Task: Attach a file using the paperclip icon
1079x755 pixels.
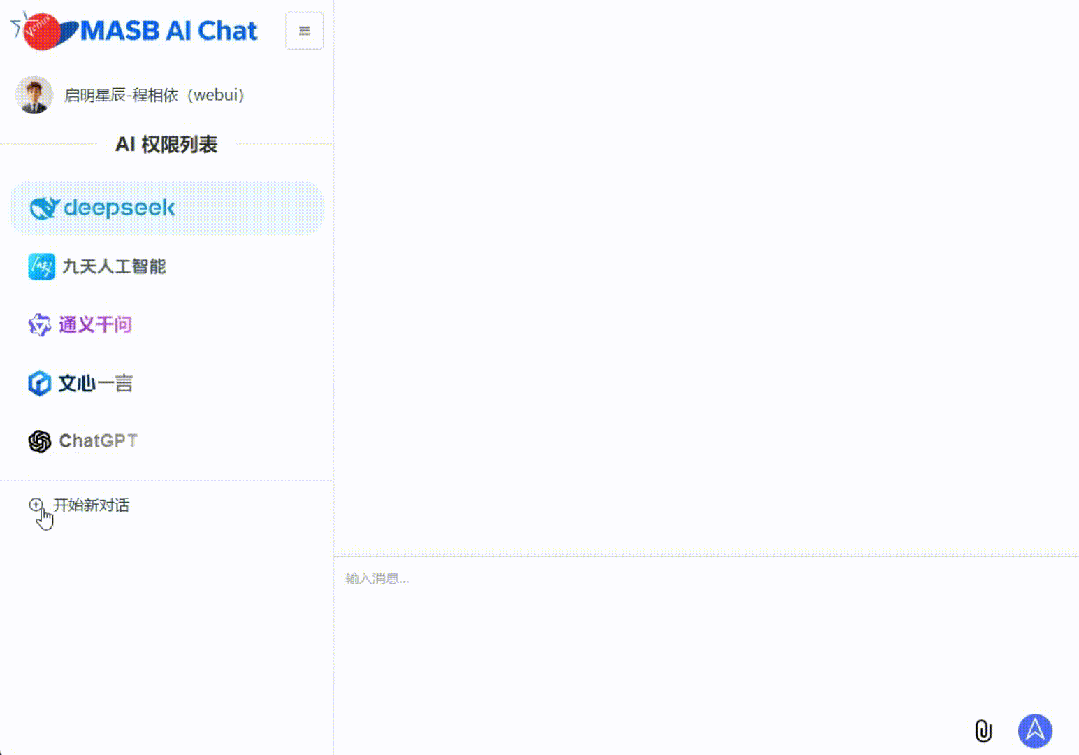Action: tap(985, 731)
